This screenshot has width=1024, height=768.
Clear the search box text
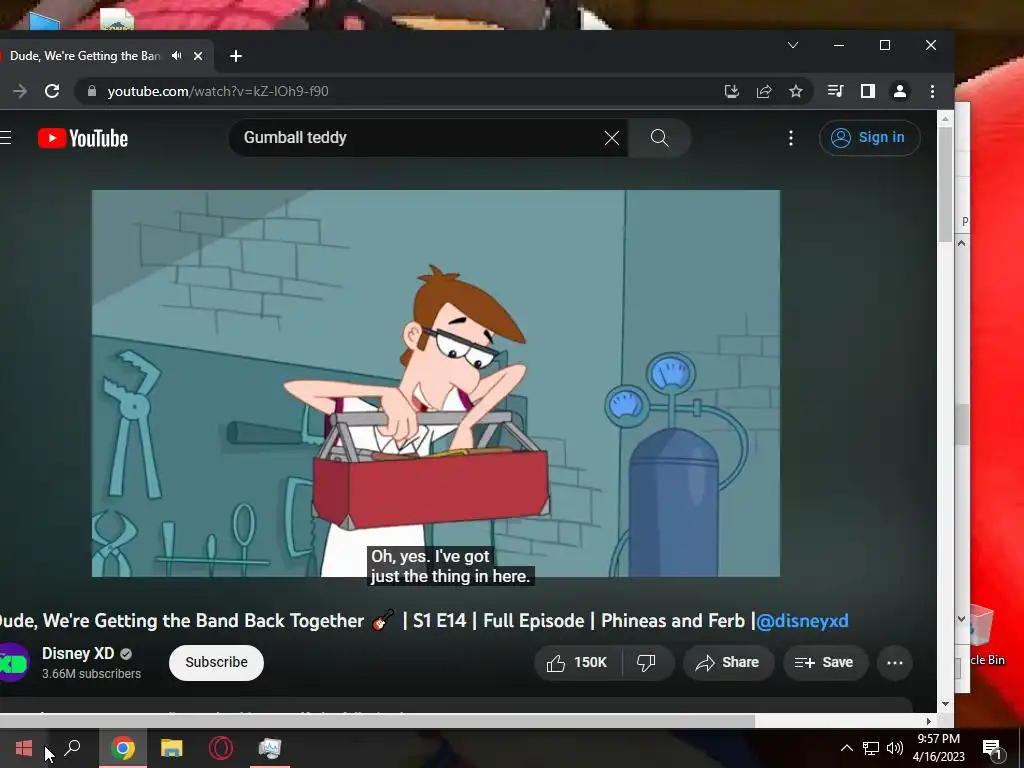point(611,138)
